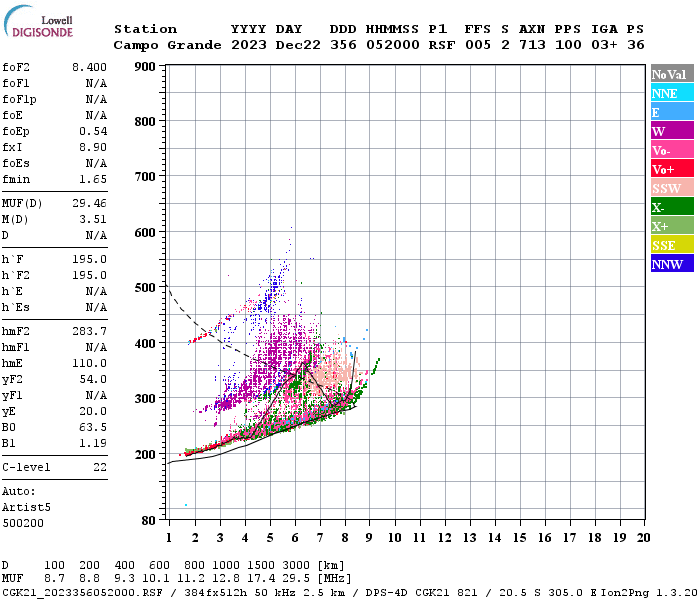Select the Vo- pink legend swatch

pyautogui.click(x=672, y=150)
